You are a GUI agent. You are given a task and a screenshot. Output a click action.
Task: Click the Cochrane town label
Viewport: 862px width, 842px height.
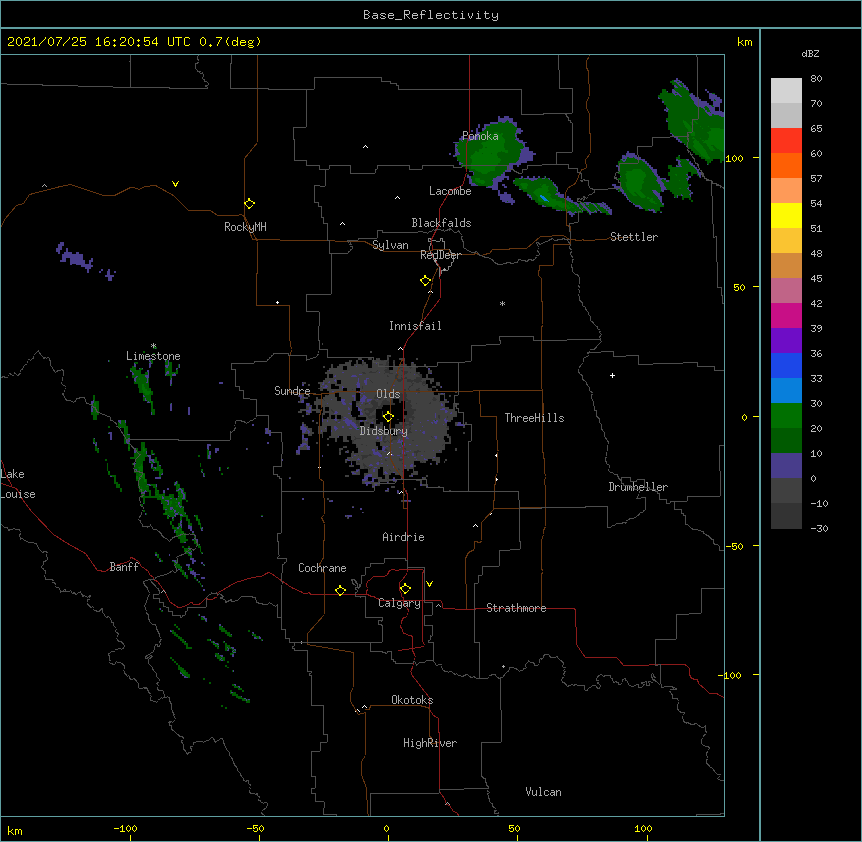322,568
